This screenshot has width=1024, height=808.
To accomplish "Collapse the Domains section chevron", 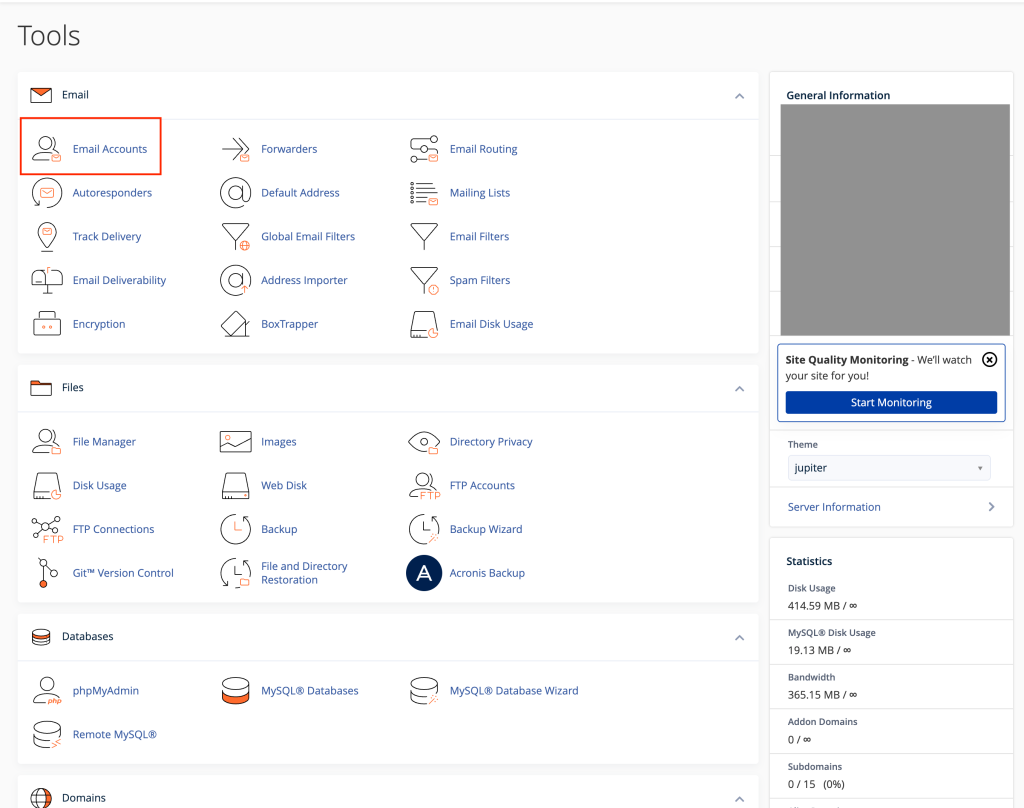I will (x=739, y=799).
